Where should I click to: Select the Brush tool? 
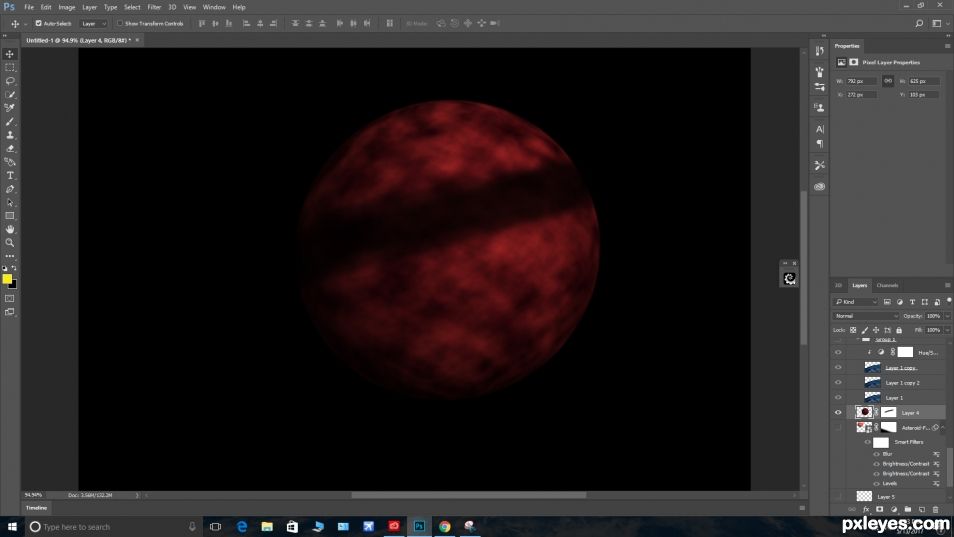[x=10, y=122]
